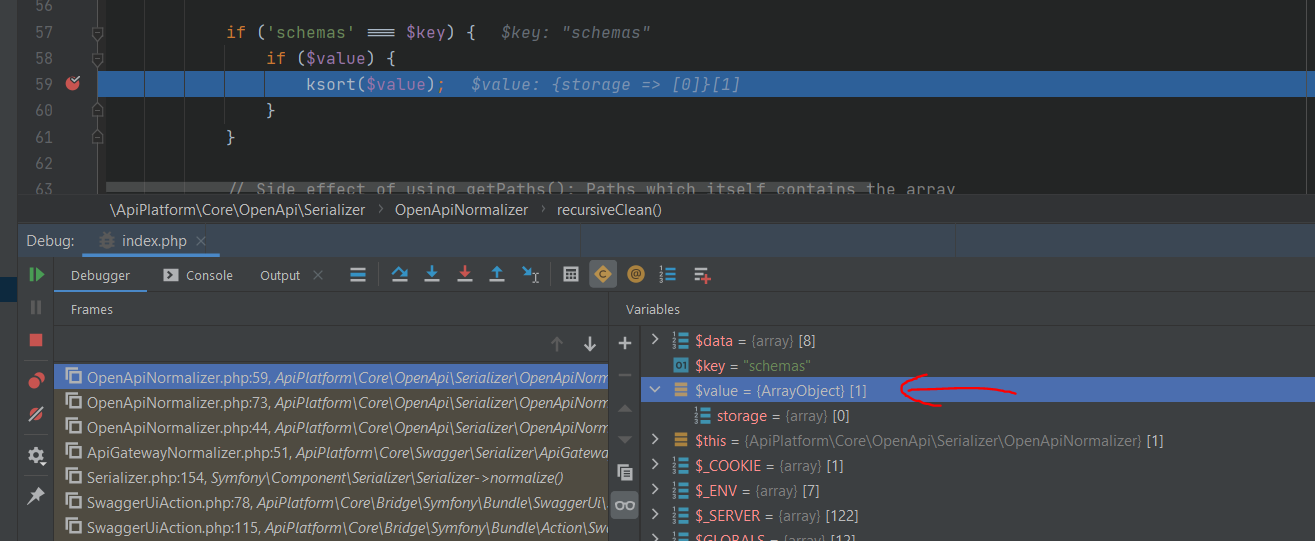The width and height of the screenshot is (1315, 541).
Task: Open View Breakpoints red dots icon
Action: click(x=36, y=381)
